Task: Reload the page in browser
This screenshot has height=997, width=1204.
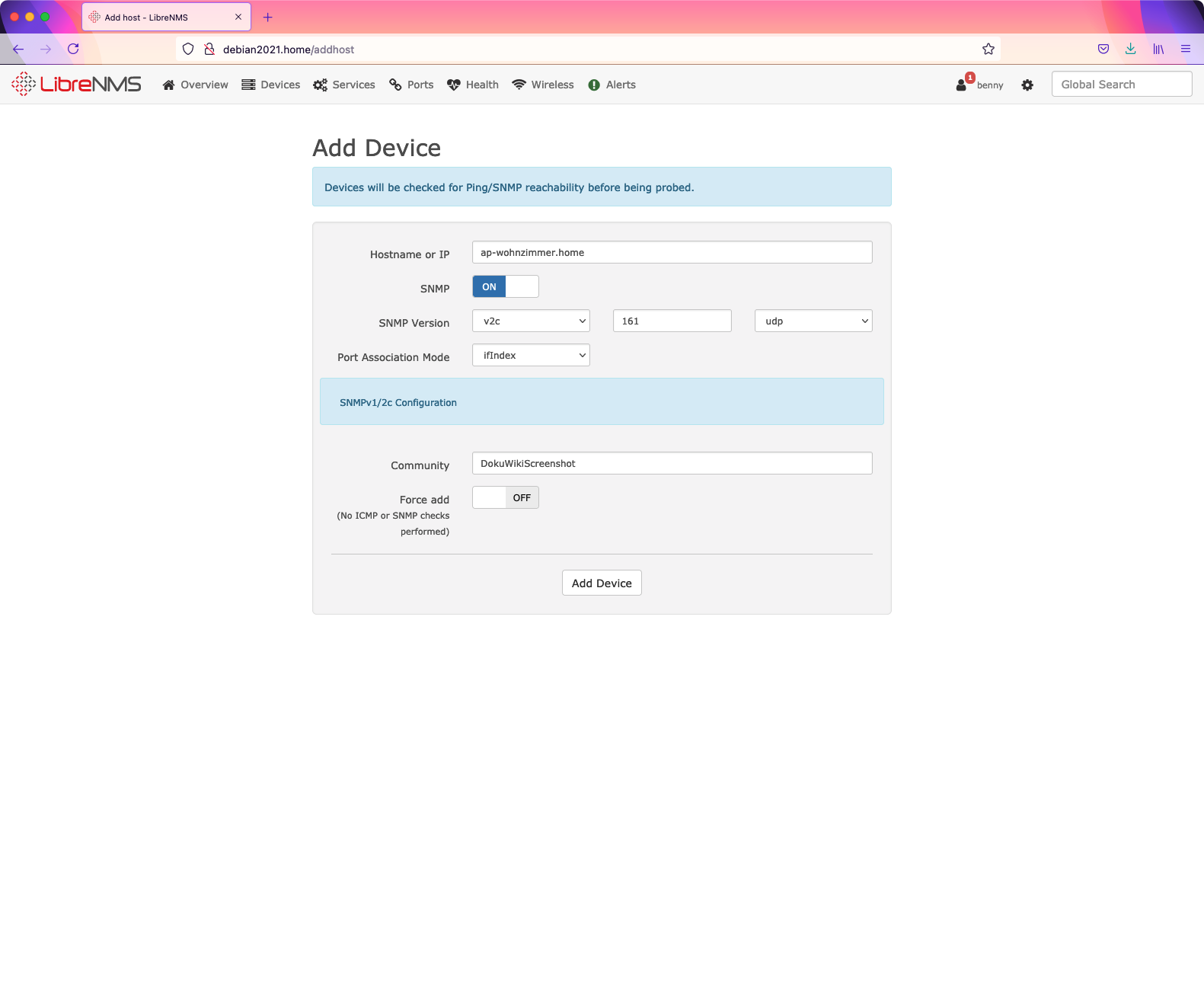Action: (x=73, y=50)
